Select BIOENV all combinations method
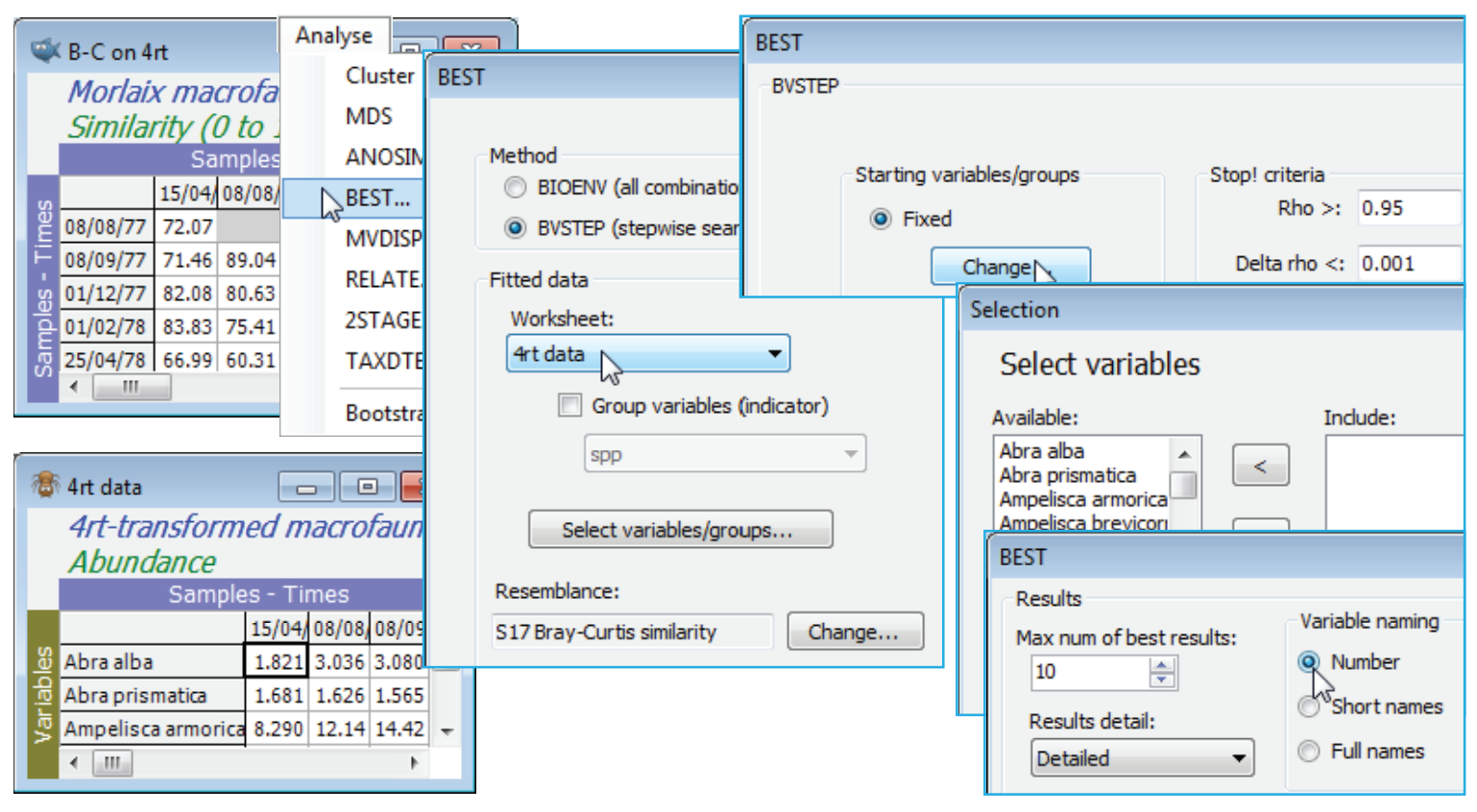 [x=515, y=187]
